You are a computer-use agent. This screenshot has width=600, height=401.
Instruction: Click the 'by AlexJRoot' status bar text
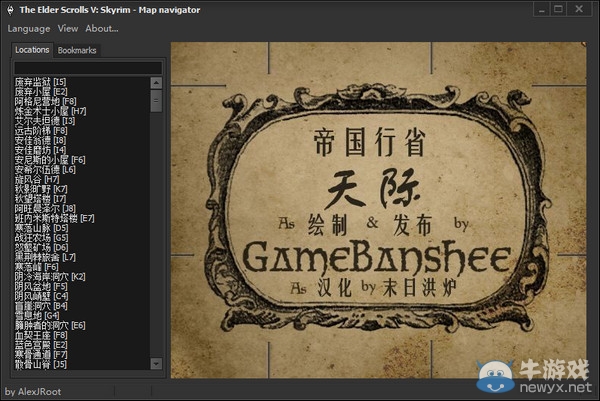coord(33,392)
